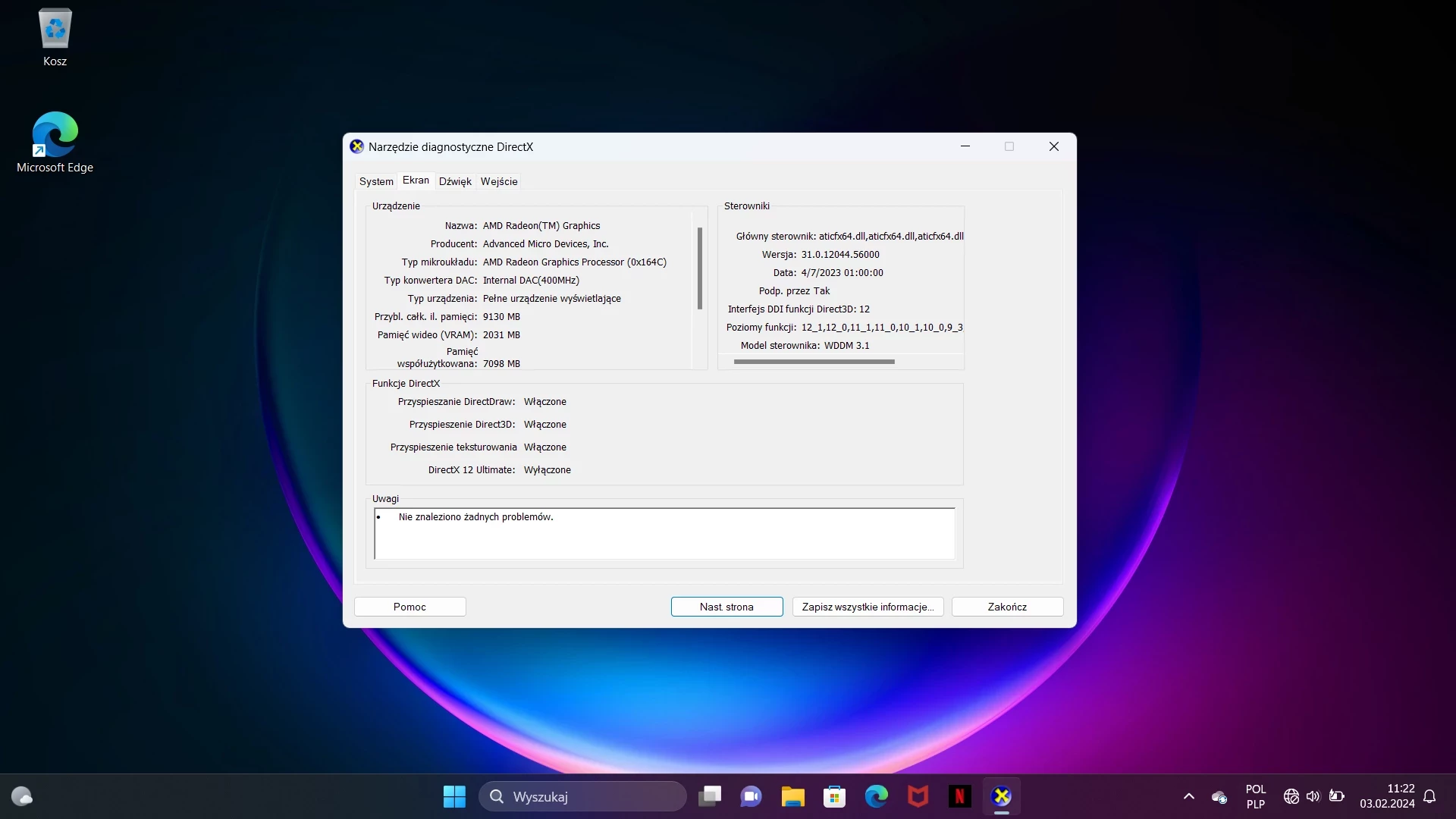Viewport: 1456px width, 819px height.
Task: Click the Wyszukaj search box on the taskbar
Action: click(582, 796)
